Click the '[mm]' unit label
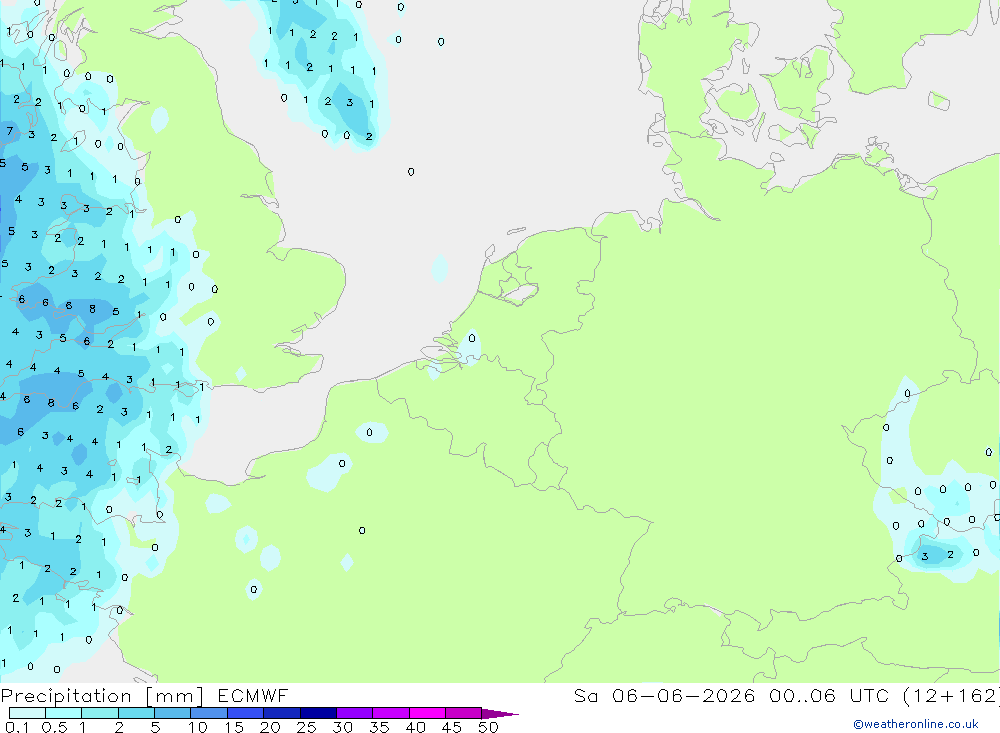This screenshot has height=733, width=1000. coord(175,696)
